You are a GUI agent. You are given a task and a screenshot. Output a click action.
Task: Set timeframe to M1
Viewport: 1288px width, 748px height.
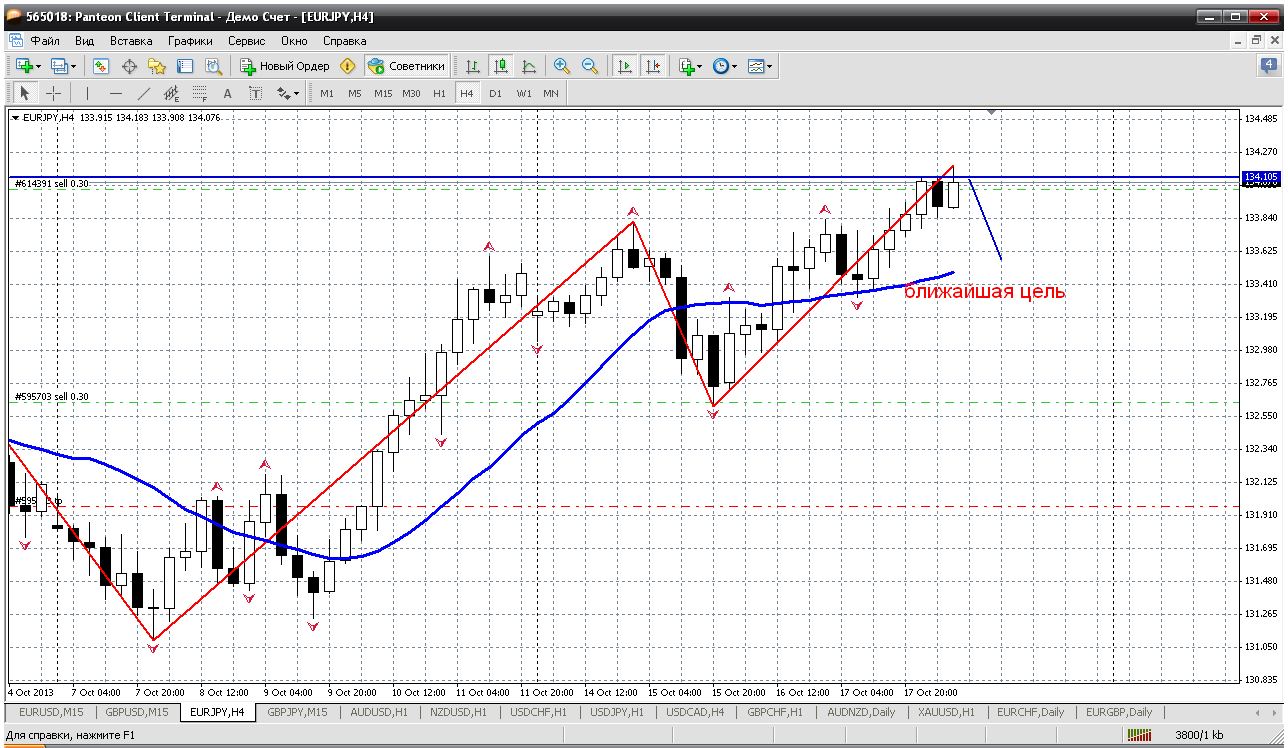(327, 93)
